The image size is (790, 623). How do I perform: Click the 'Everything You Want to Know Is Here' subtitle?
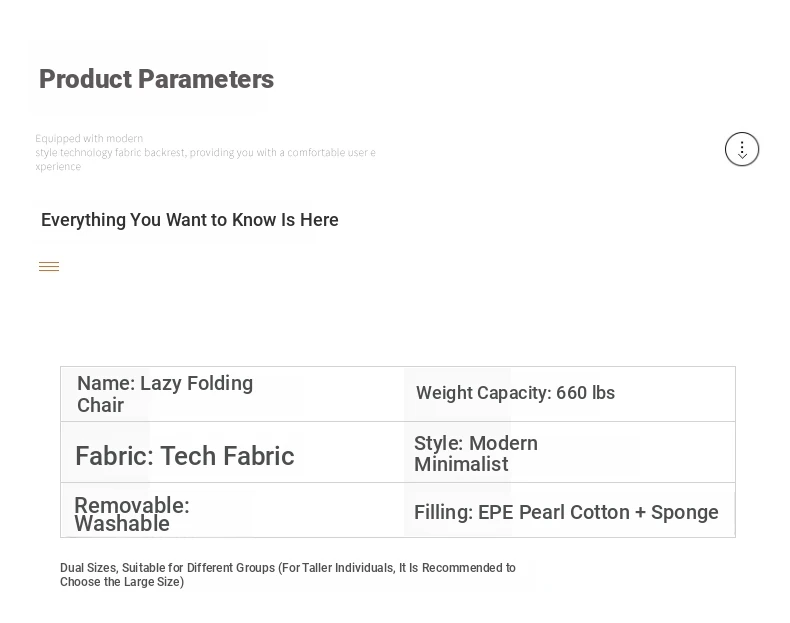point(189,220)
